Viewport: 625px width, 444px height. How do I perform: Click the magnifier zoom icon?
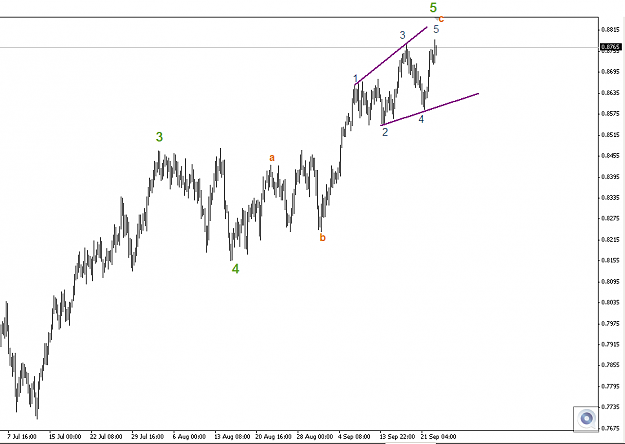click(x=586, y=418)
